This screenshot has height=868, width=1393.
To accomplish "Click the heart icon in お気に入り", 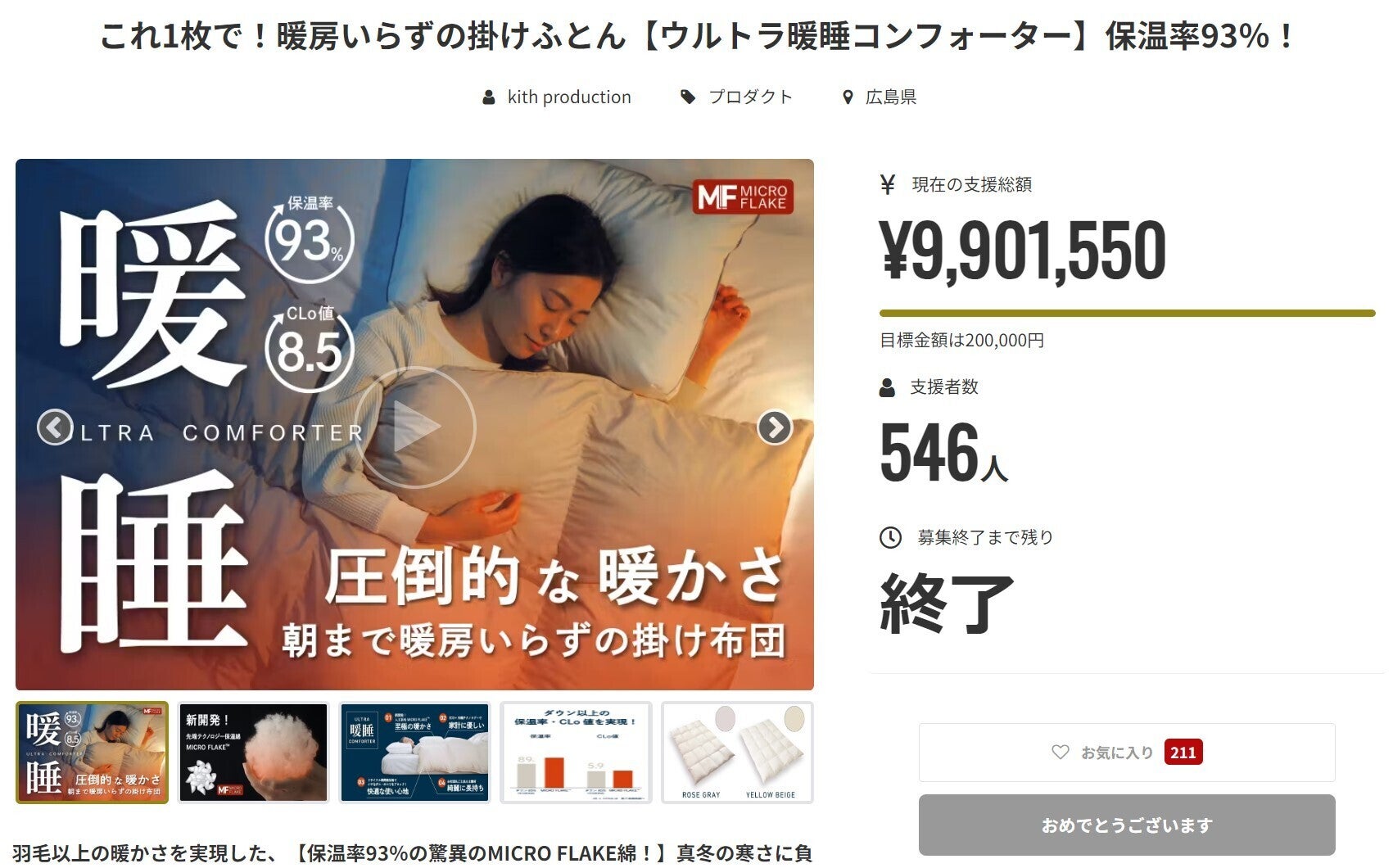I will [x=1061, y=752].
